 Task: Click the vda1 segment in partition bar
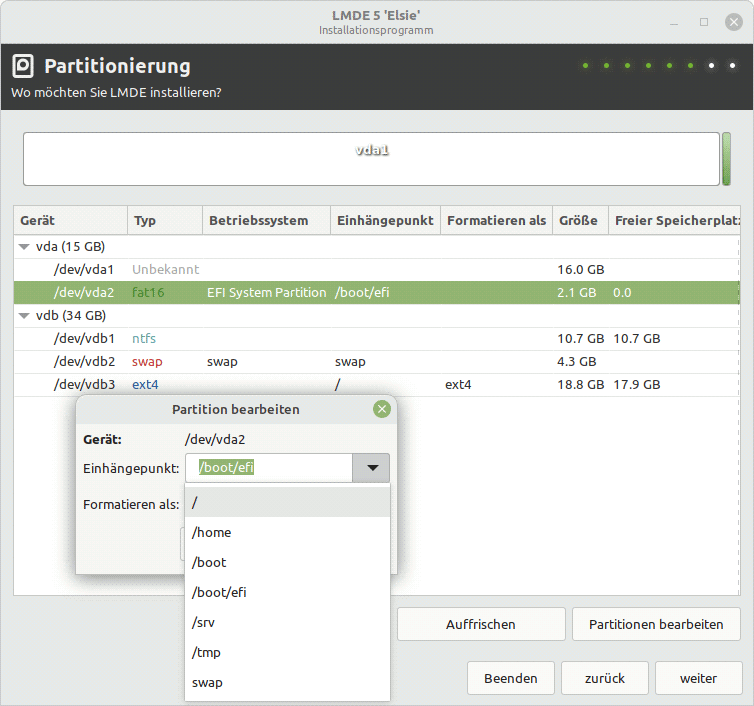tap(371, 159)
